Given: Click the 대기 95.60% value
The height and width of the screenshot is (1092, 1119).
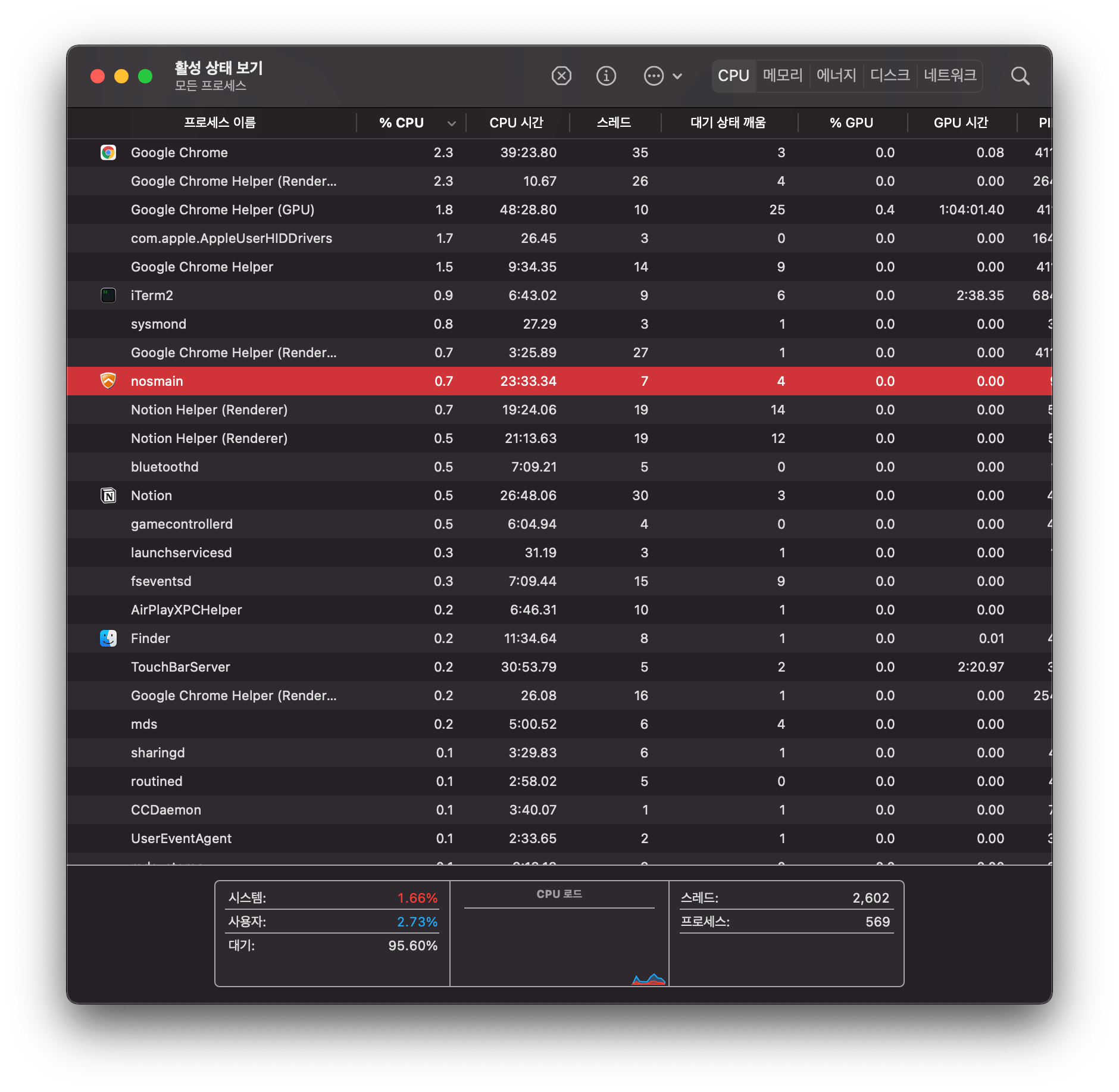Looking at the screenshot, I should click(412, 946).
